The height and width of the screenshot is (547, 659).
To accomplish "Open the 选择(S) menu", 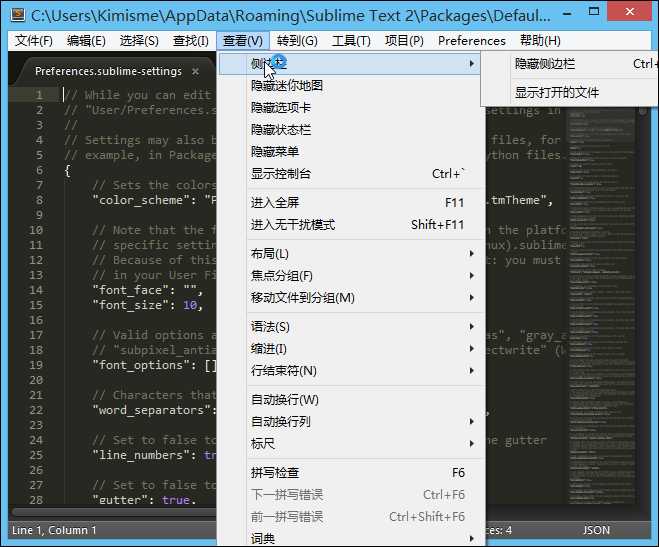I will point(139,41).
